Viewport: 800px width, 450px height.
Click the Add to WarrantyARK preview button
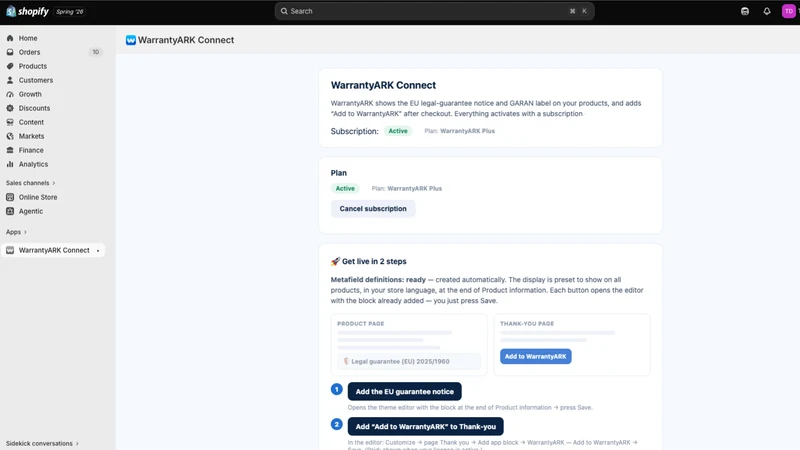point(535,356)
